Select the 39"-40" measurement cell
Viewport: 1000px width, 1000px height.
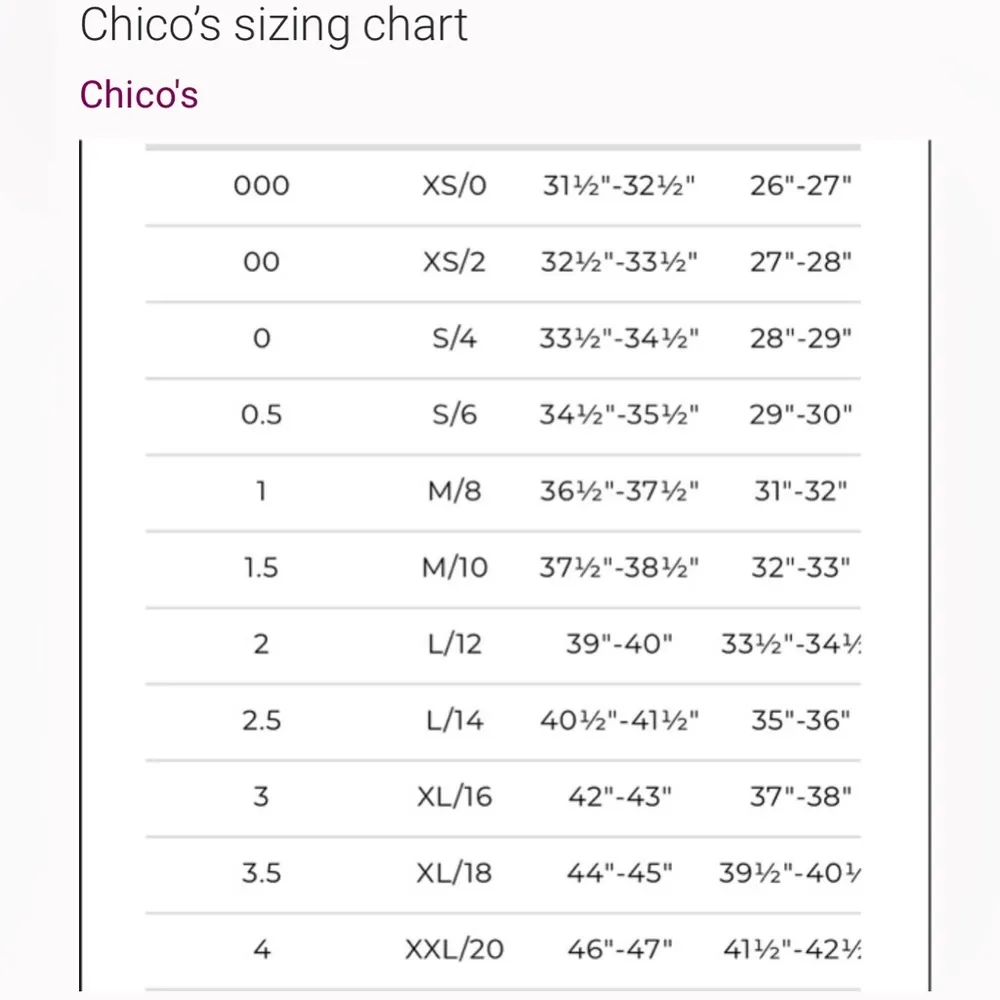pos(619,644)
